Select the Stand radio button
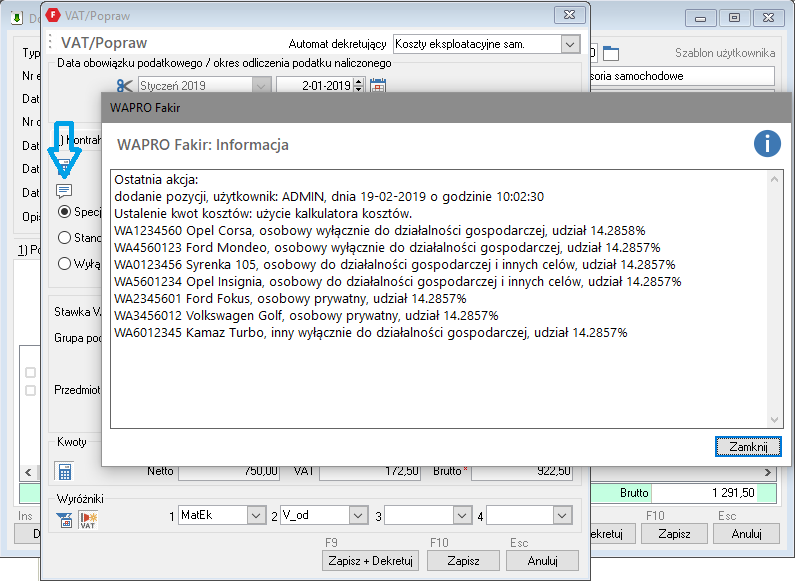This screenshot has width=795, height=581. [x=64, y=237]
